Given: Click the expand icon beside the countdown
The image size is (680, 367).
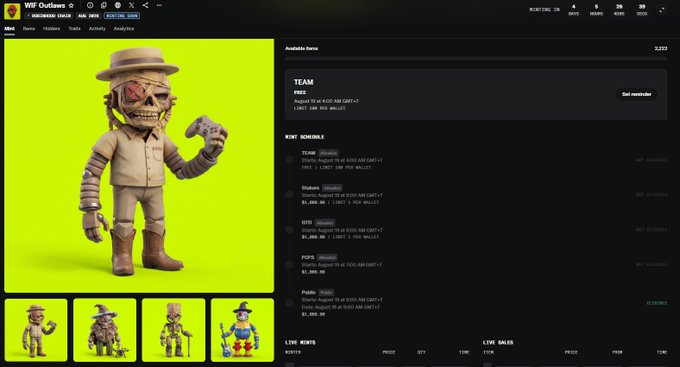Looking at the screenshot, I should point(662,10).
